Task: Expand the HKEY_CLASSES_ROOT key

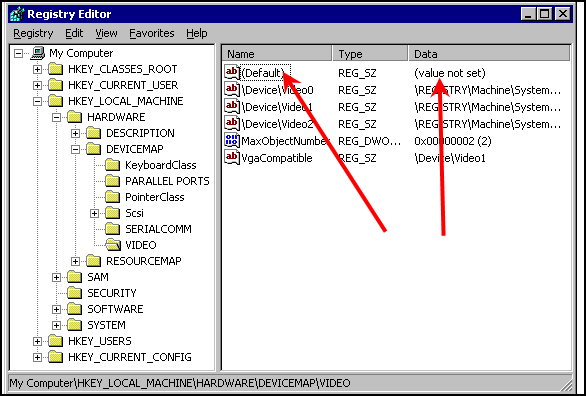Action: tap(37, 69)
